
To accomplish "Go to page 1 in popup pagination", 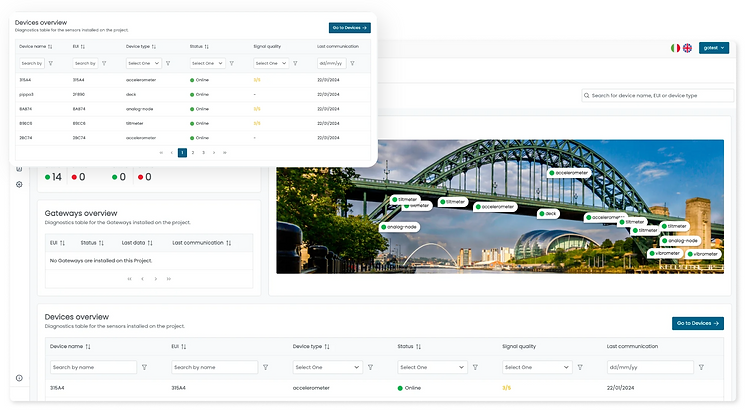I will pos(182,153).
